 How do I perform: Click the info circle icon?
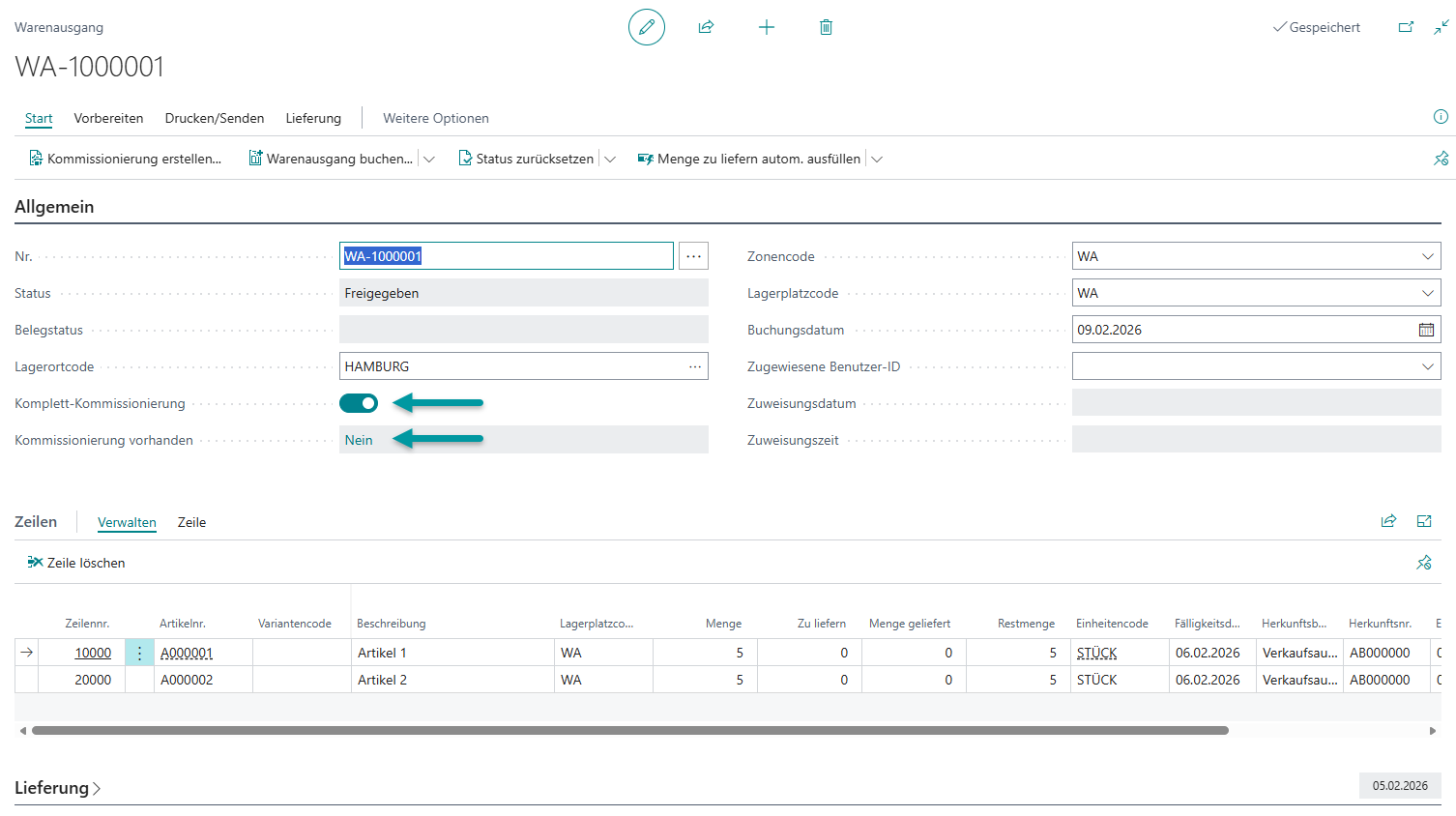pyautogui.click(x=1441, y=117)
